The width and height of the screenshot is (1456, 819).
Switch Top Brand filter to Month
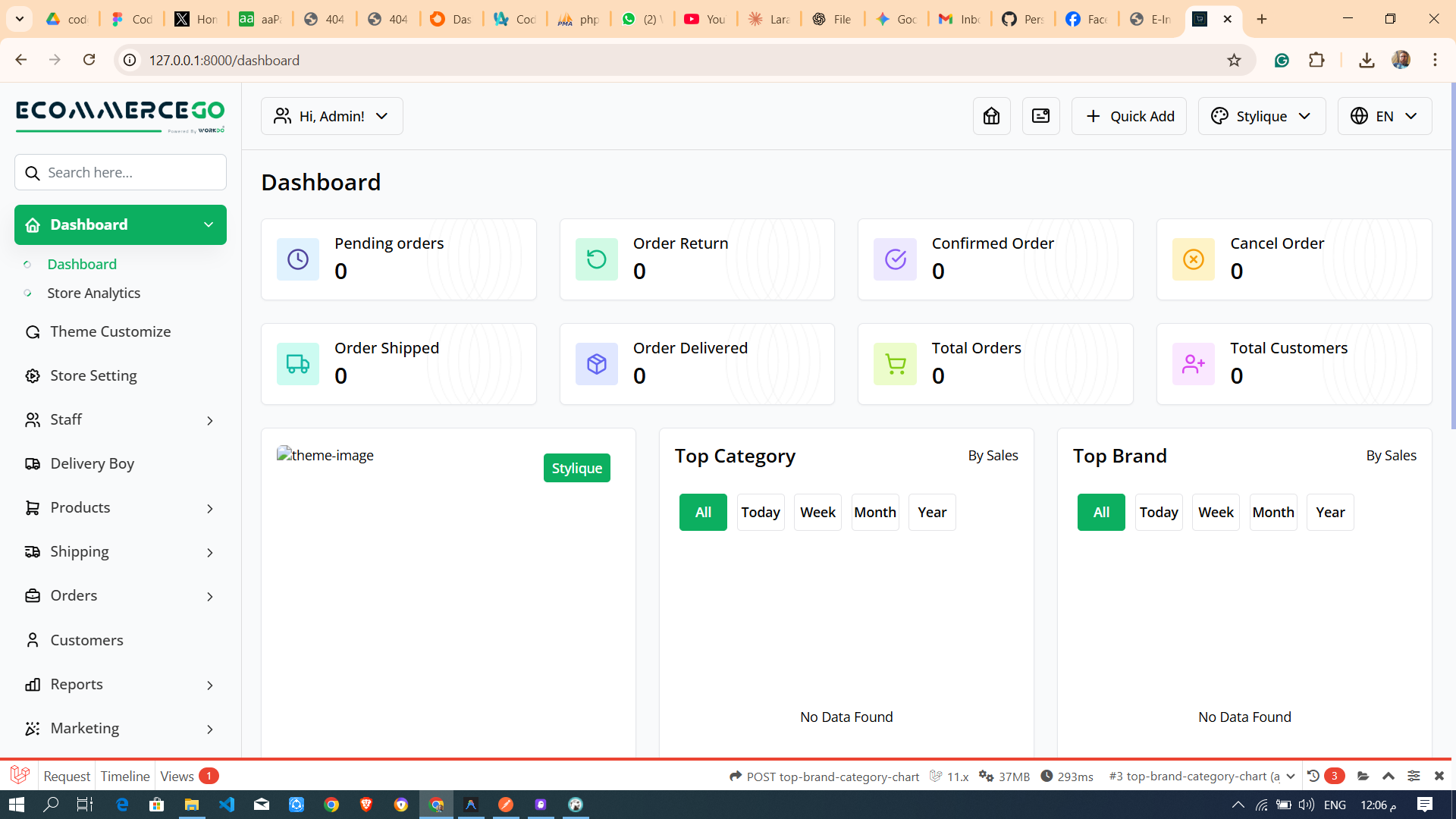coord(1272,512)
